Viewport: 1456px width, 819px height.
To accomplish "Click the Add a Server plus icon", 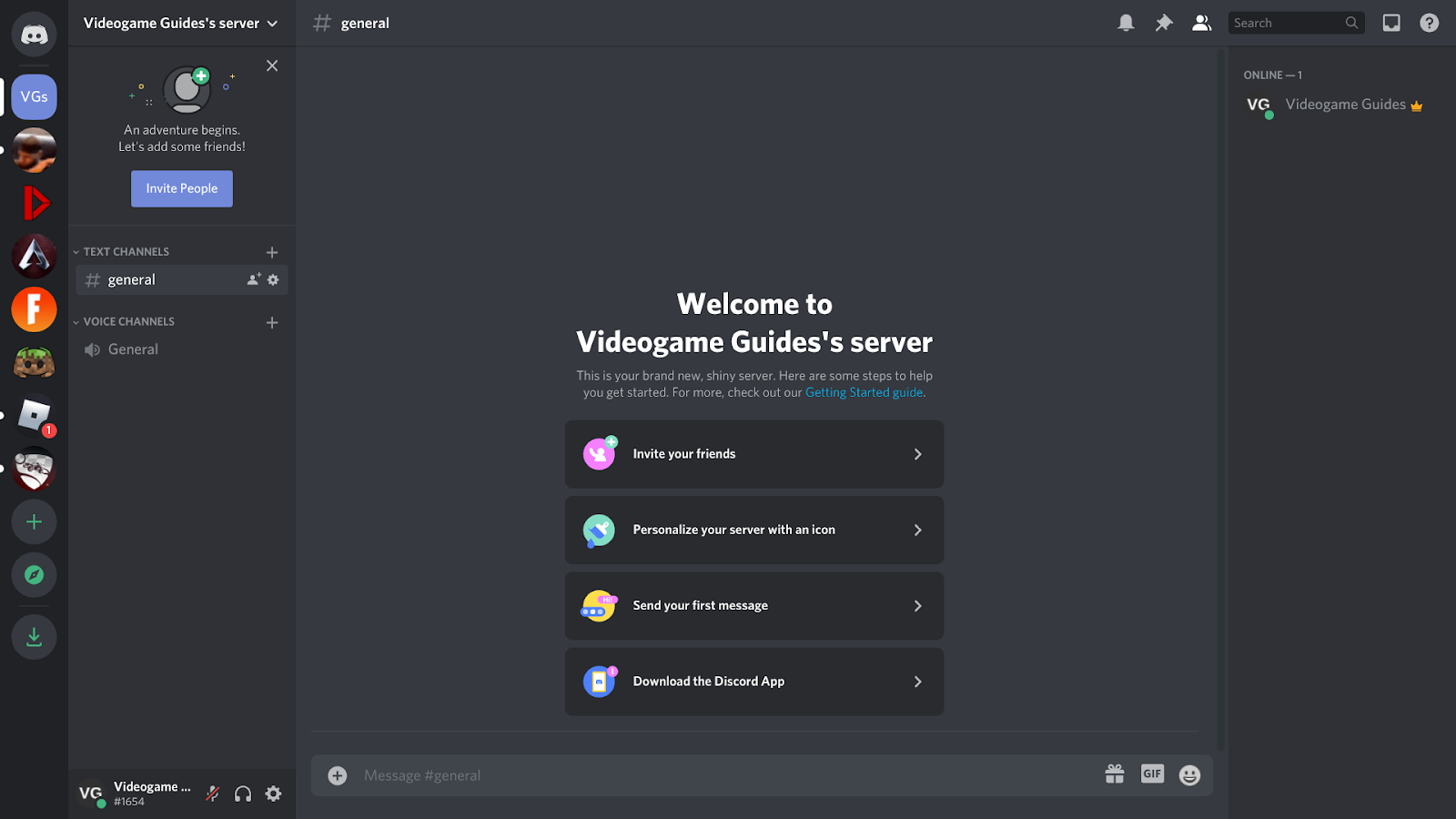I will click(x=34, y=522).
